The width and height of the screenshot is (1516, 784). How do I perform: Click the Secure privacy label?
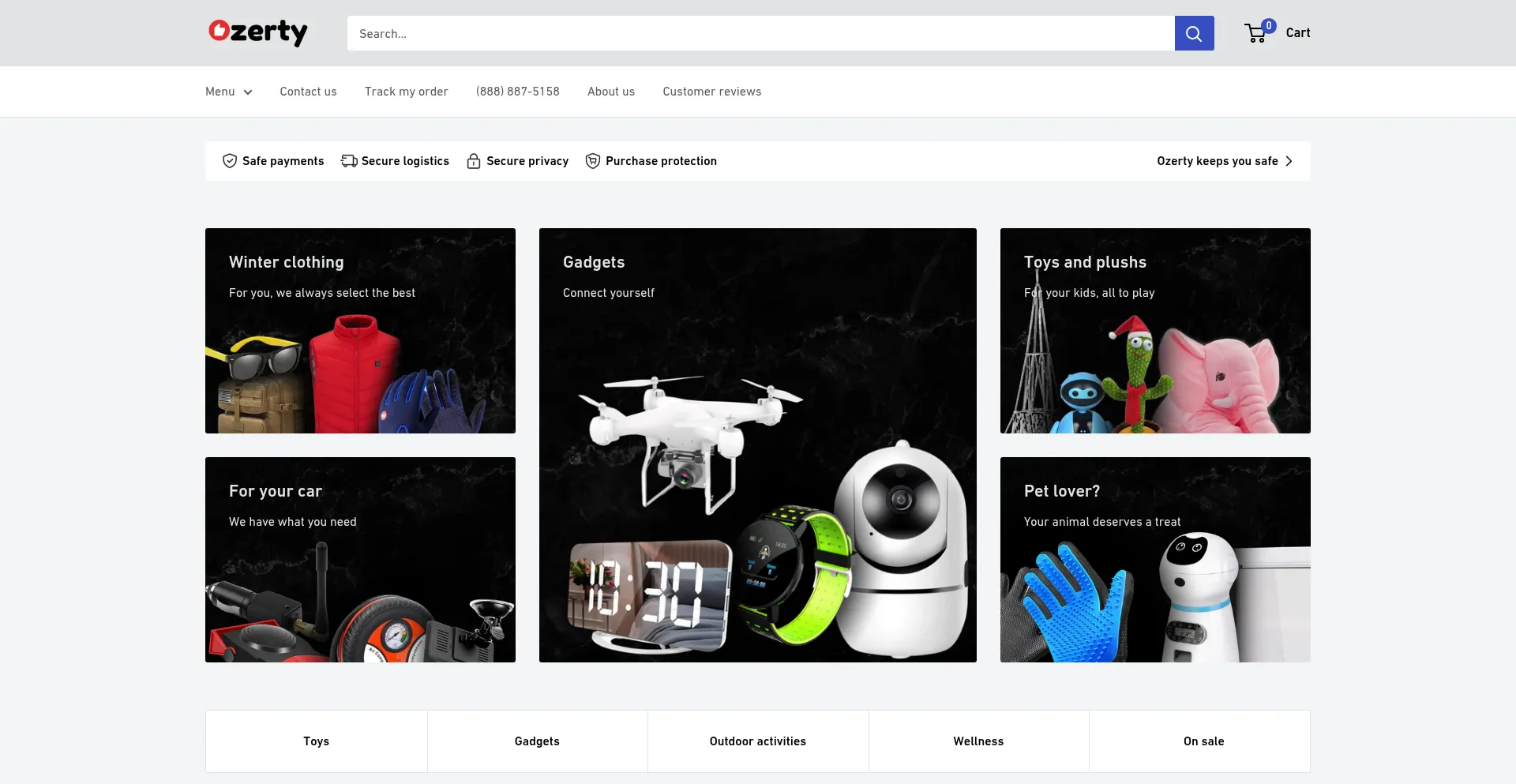pyautogui.click(x=527, y=161)
